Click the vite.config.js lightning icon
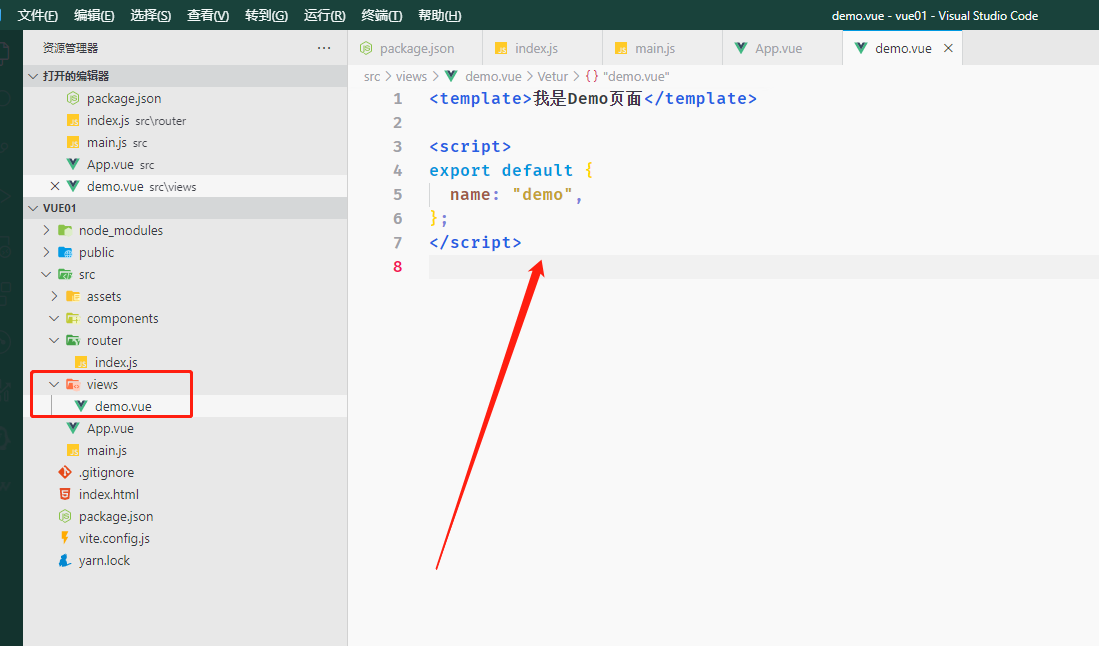Image resolution: width=1099 pixels, height=646 pixels. [65, 538]
